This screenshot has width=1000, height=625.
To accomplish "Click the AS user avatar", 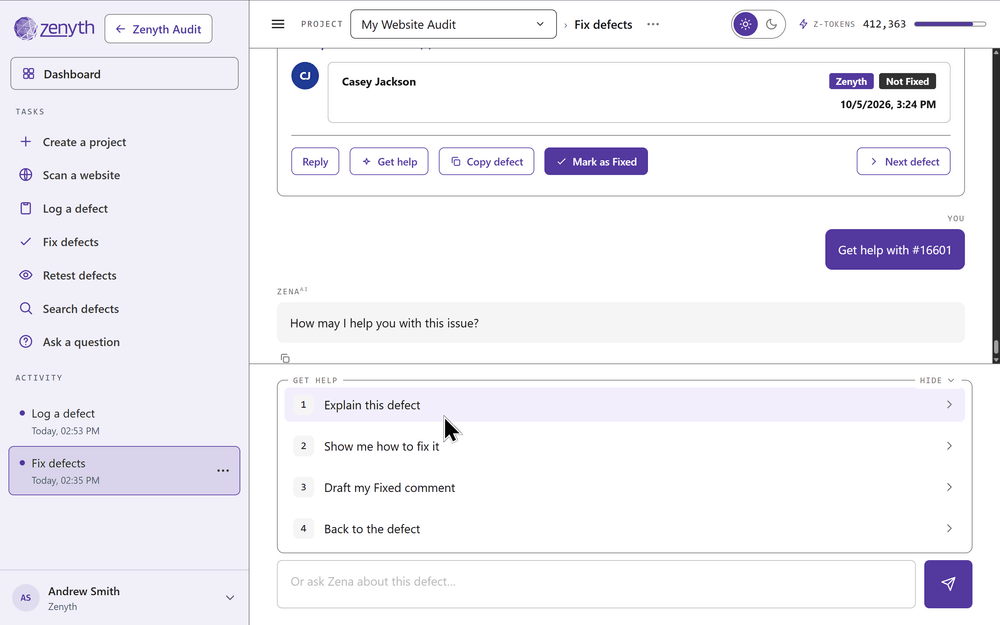I will [26, 598].
